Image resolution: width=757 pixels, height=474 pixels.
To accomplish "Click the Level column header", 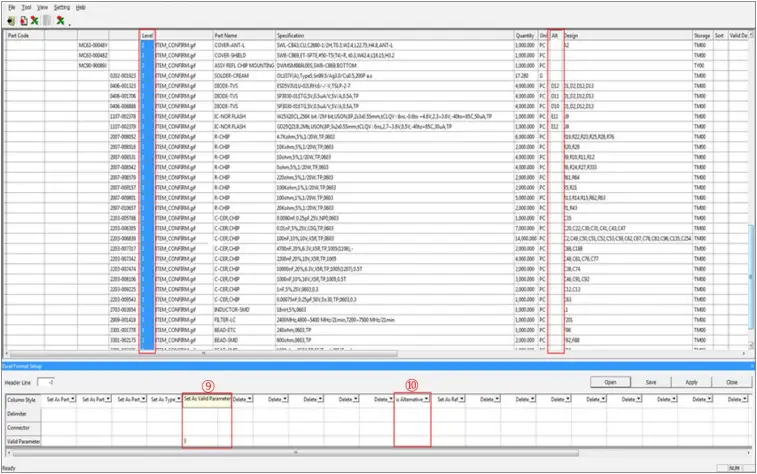I will 147,35.
